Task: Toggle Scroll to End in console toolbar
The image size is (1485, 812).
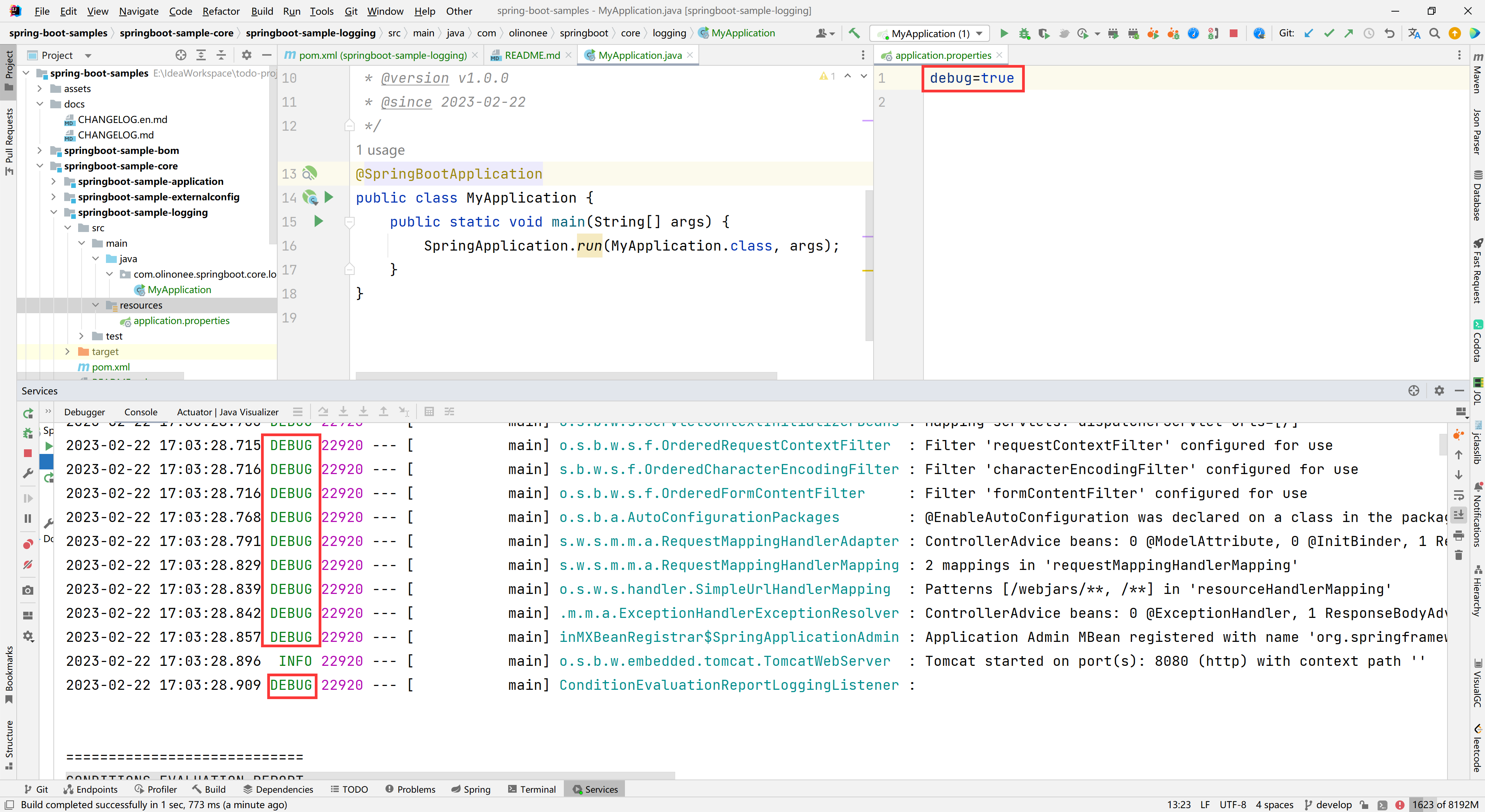Action: click(x=1458, y=515)
